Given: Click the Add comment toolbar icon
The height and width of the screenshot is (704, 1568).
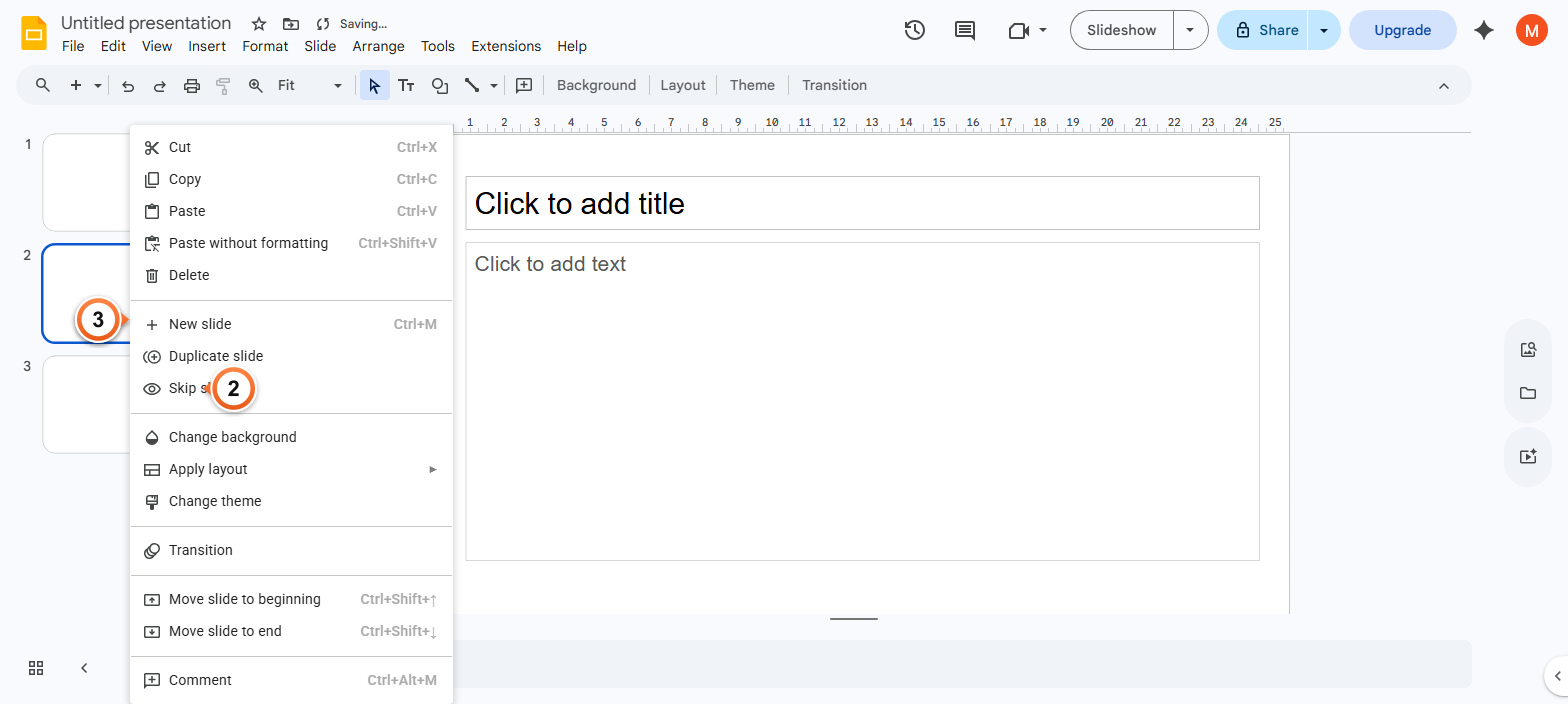Looking at the screenshot, I should pos(524,86).
